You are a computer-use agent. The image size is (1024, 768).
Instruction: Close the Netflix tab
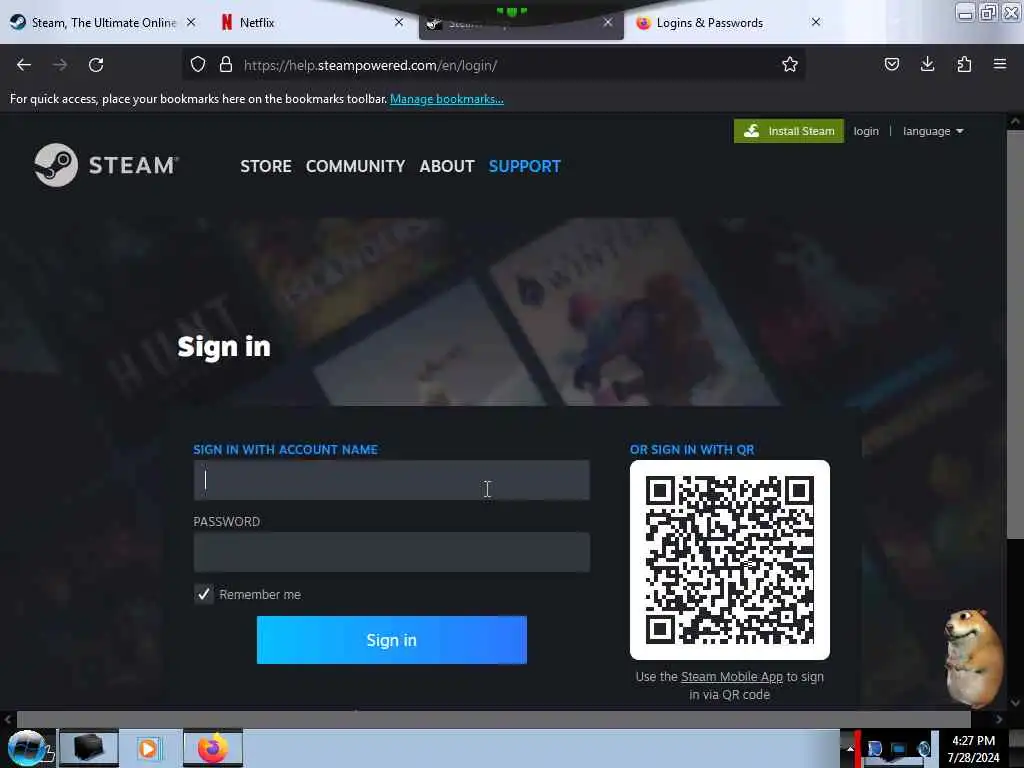pyautogui.click(x=399, y=22)
